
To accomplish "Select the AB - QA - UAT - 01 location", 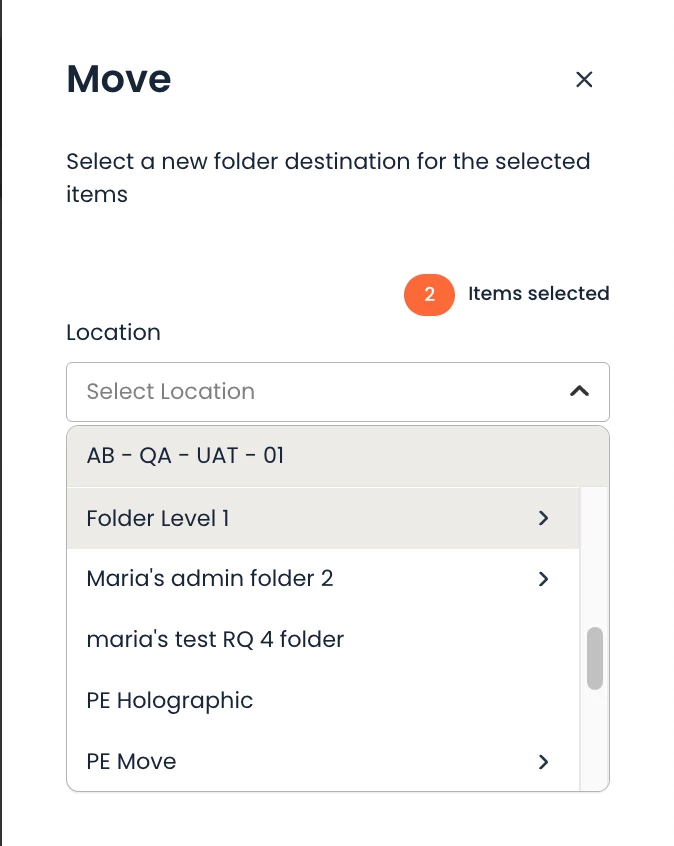I will tap(186, 456).
